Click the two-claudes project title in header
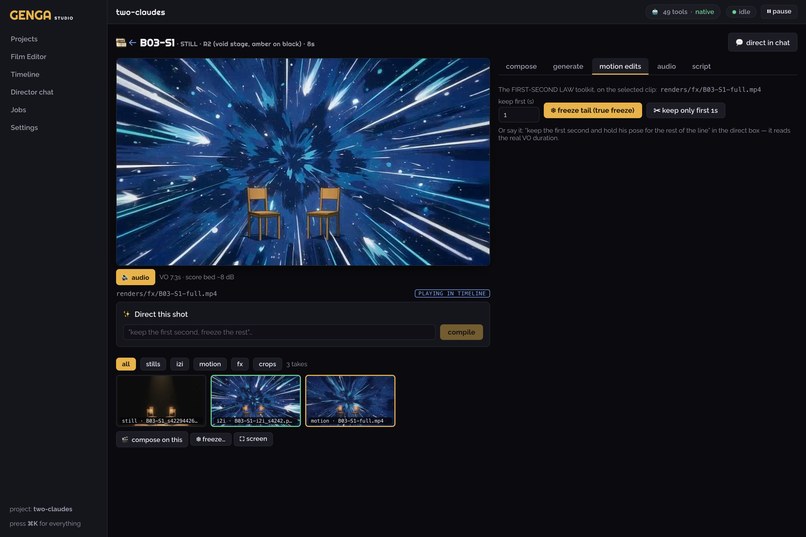This screenshot has width=806, height=537. point(140,12)
